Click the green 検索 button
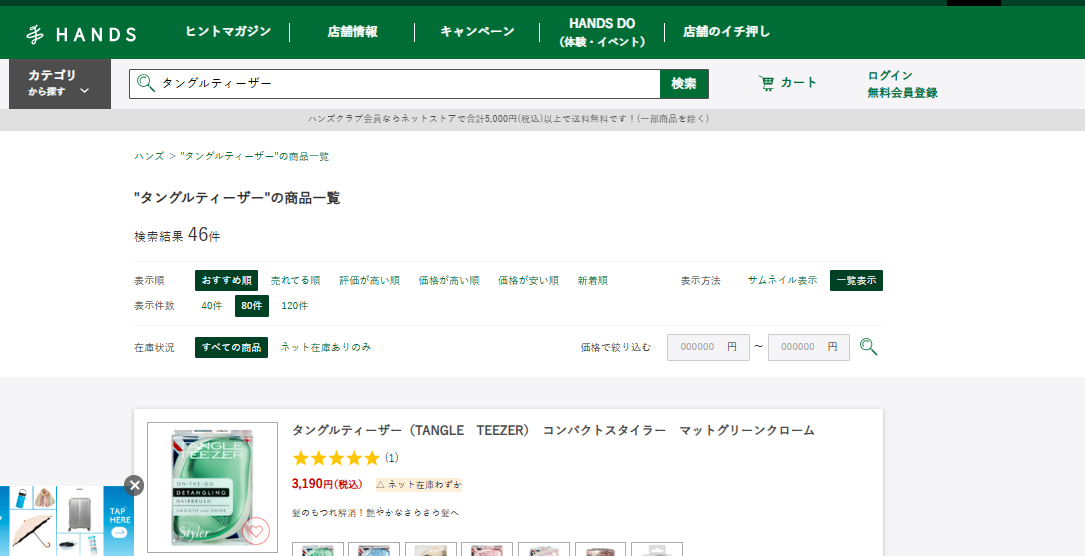The height and width of the screenshot is (556, 1085). [x=684, y=84]
